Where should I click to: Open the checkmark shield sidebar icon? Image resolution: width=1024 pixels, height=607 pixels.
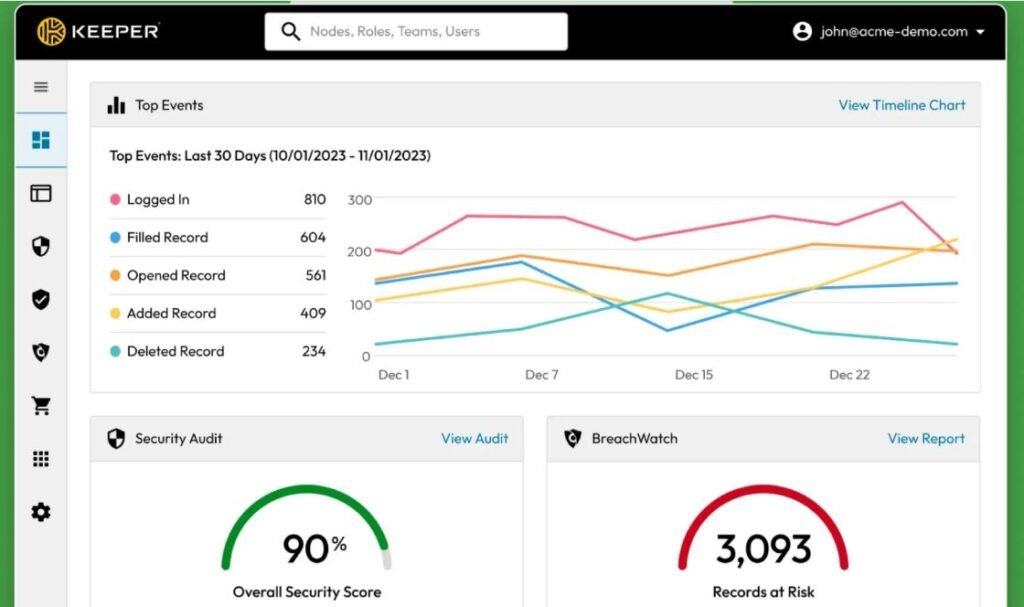click(x=40, y=299)
